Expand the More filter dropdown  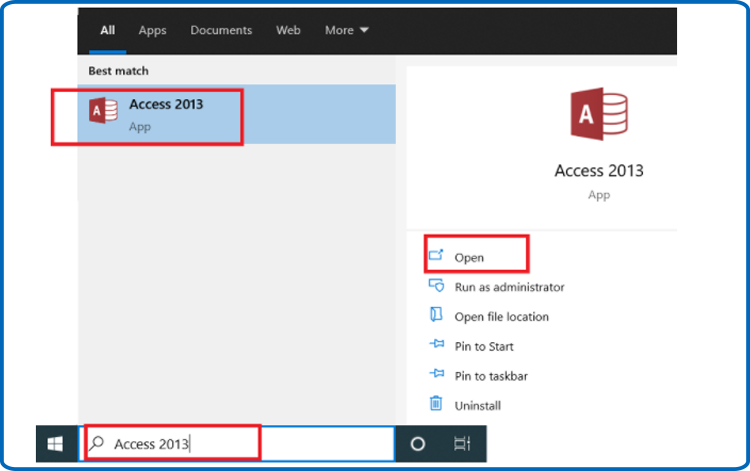346,30
